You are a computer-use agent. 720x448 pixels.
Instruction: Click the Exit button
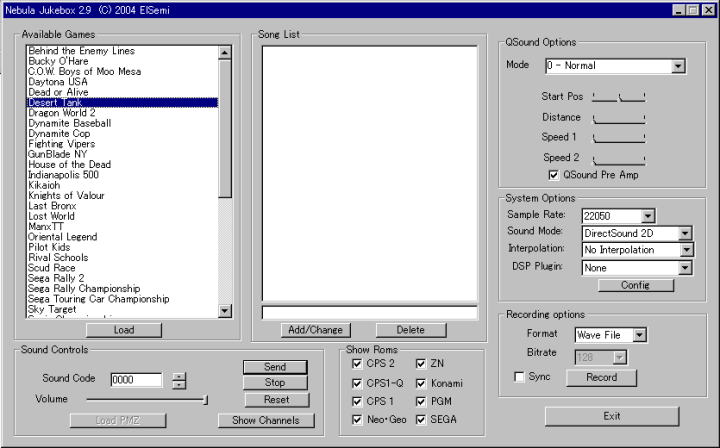[x=611, y=416]
